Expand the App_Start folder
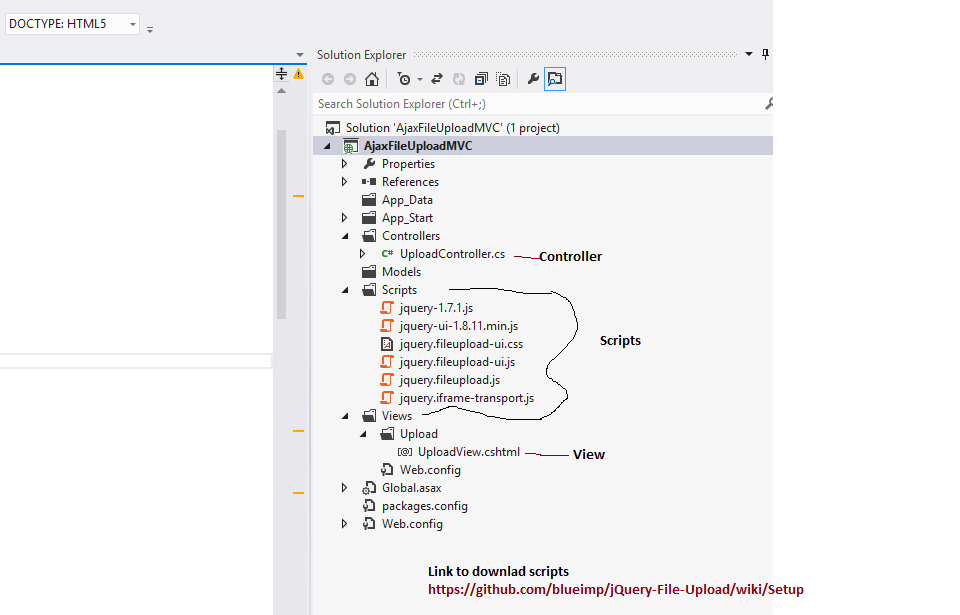Image resolution: width=960 pixels, height=615 pixels. pyautogui.click(x=345, y=218)
